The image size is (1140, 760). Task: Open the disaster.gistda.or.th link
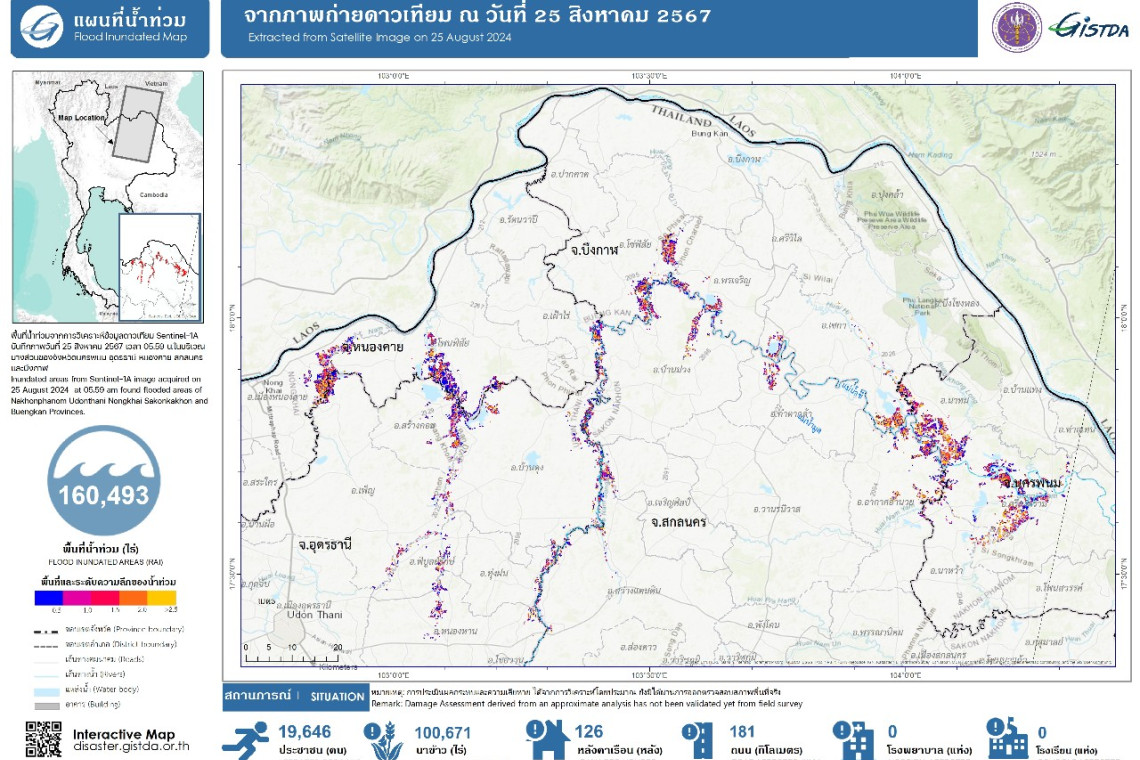pyautogui.click(x=130, y=747)
